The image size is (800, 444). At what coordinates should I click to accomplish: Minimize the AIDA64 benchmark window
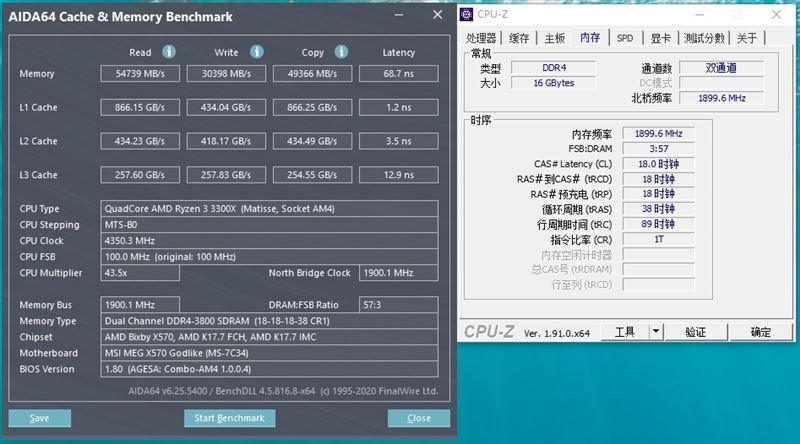(399, 15)
